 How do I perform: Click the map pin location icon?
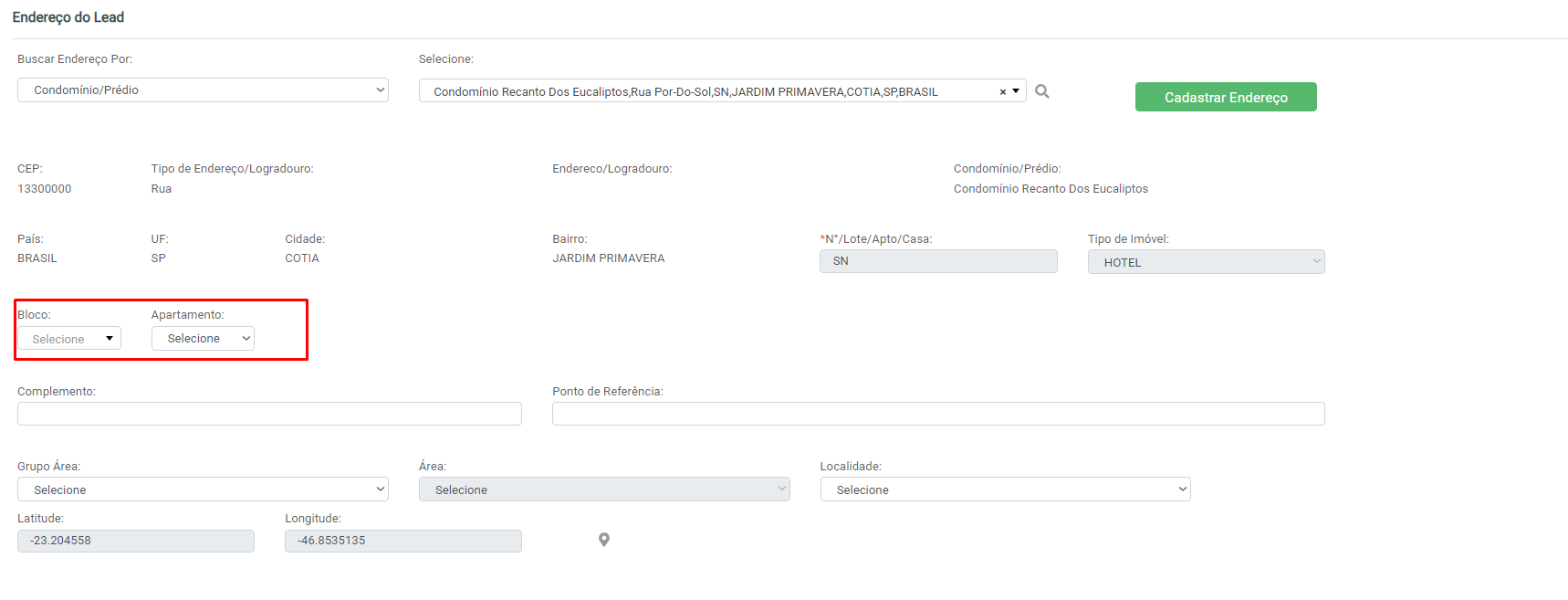point(603,540)
